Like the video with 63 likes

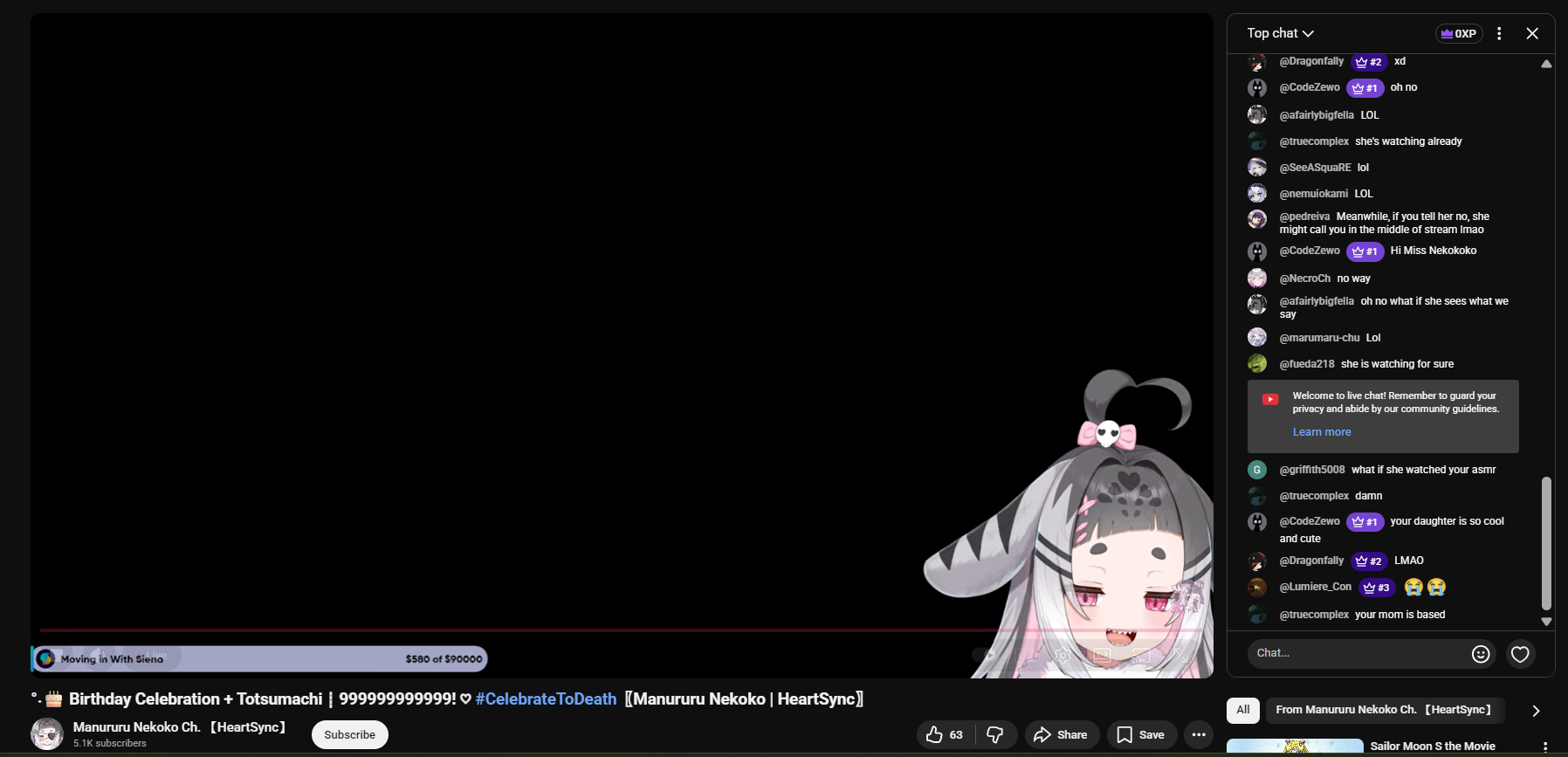pyautogui.click(x=945, y=735)
